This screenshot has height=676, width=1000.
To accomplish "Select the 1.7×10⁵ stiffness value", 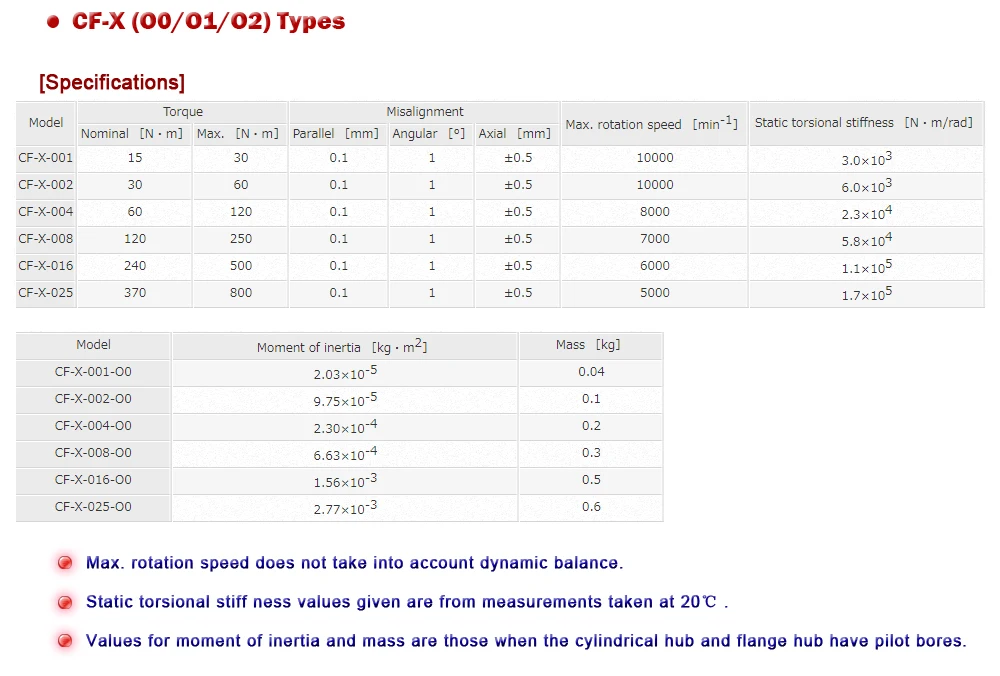I will tap(867, 293).
